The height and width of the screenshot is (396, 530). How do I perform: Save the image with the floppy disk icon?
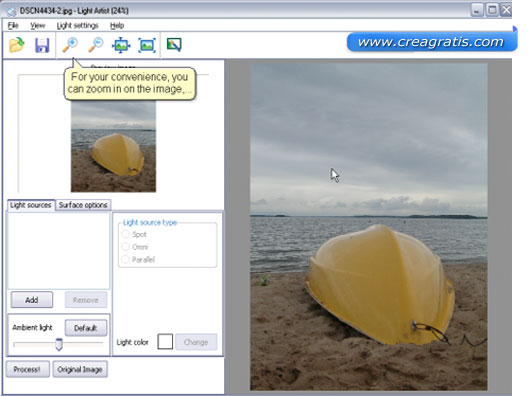coord(42,45)
